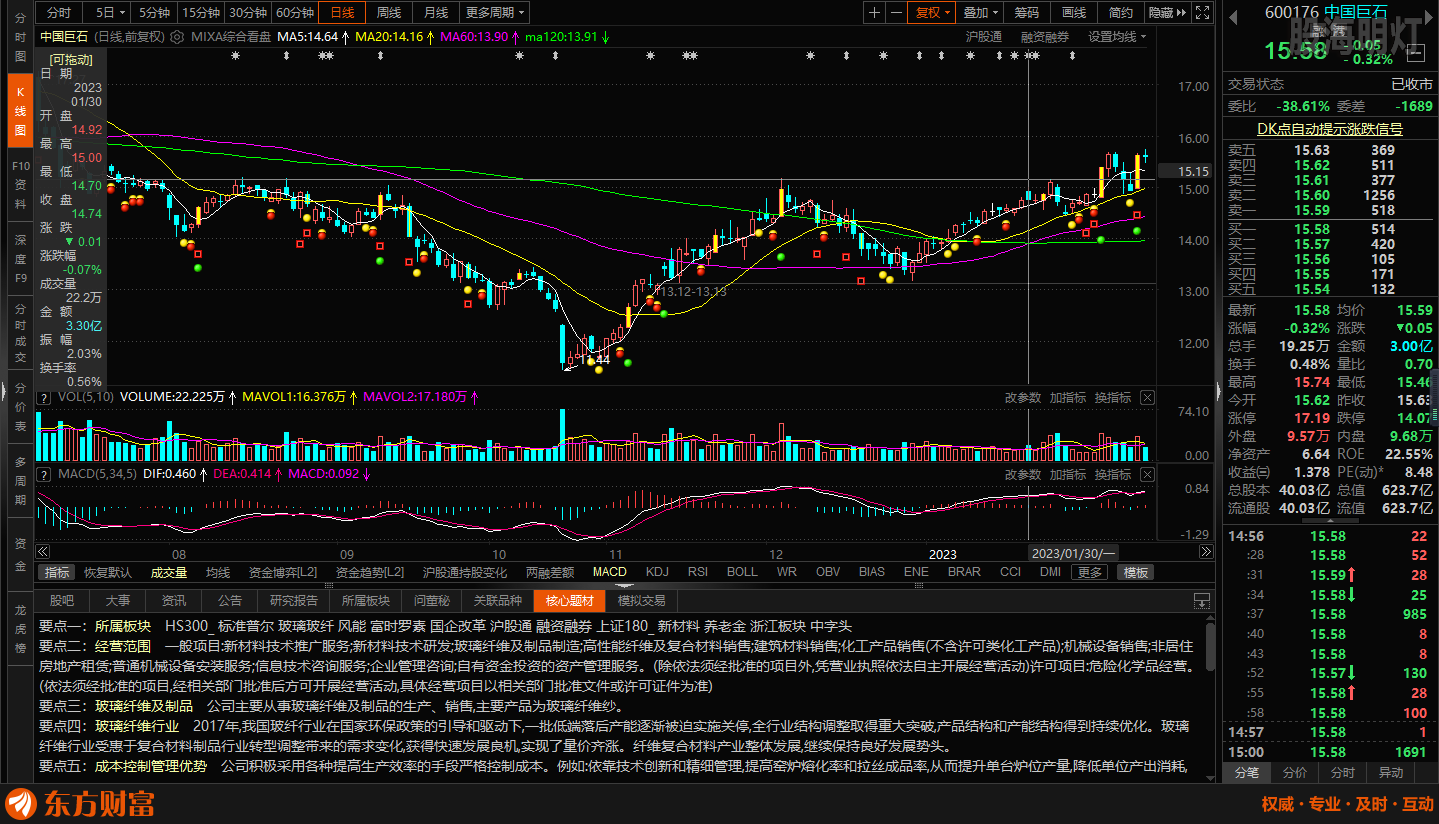Open help for the MACD indicator
The height and width of the screenshot is (824, 1439).
point(44,473)
